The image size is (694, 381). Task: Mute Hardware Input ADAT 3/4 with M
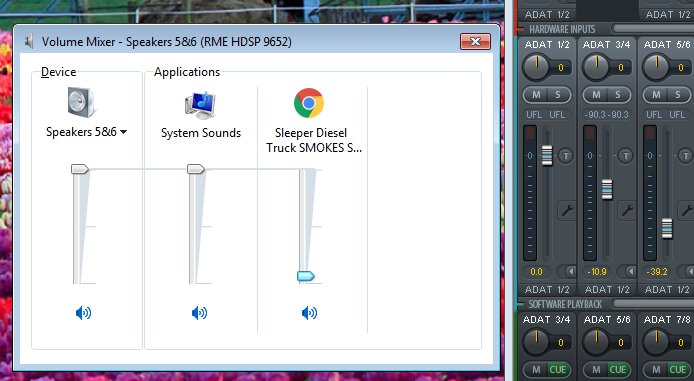coord(596,95)
